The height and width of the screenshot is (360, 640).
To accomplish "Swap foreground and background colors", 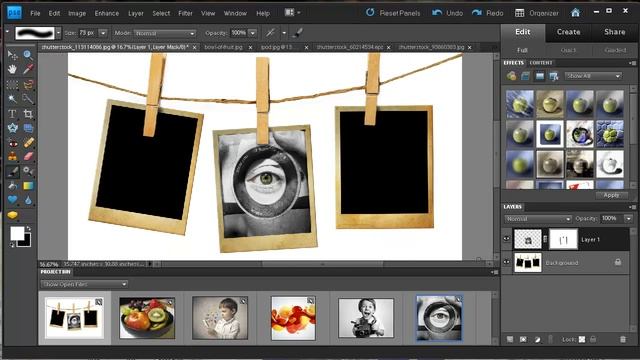I will (28, 229).
